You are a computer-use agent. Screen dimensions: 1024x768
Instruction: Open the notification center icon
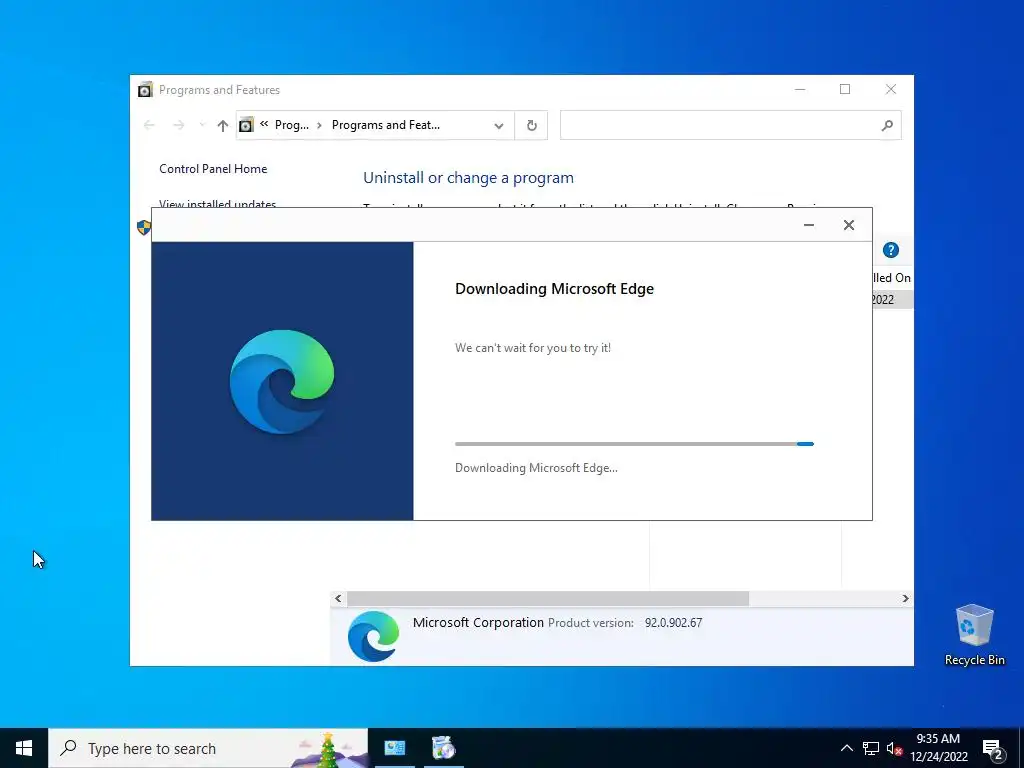[993, 750]
